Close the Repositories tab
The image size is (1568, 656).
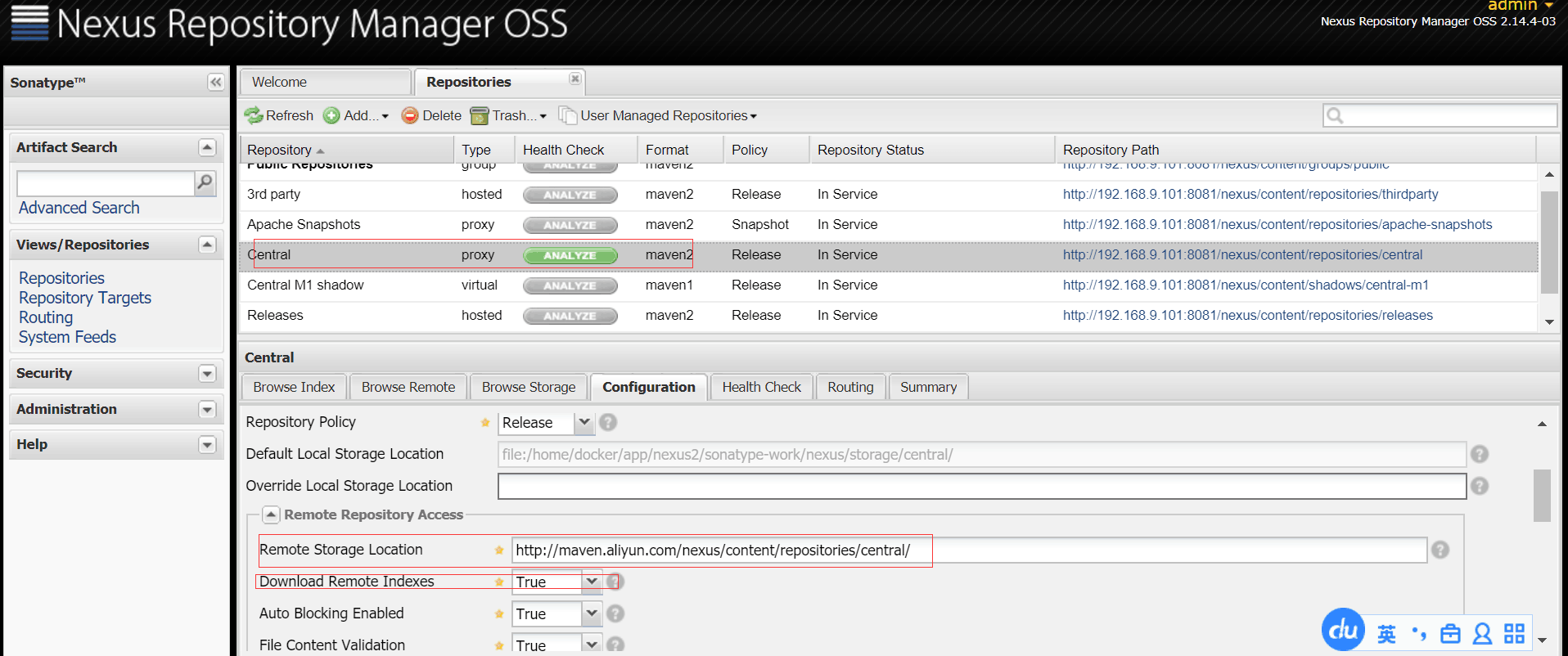click(575, 79)
